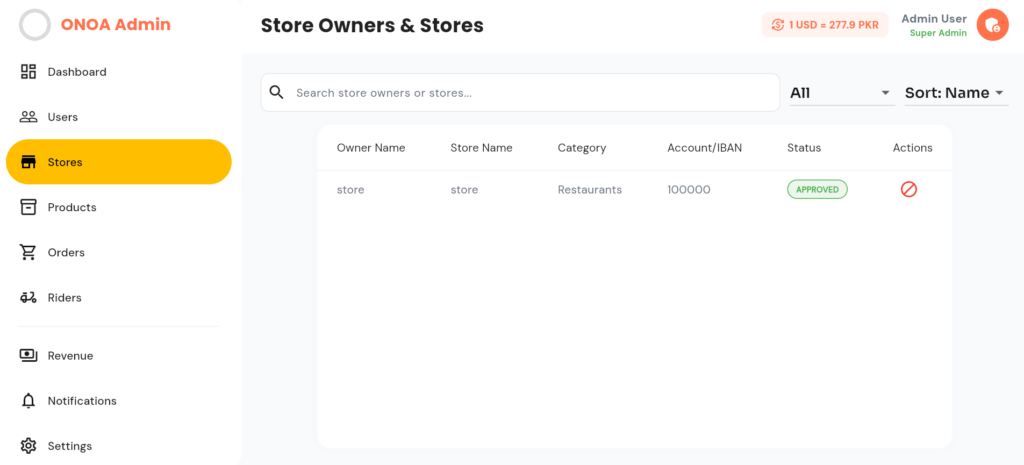Click the block icon for store row
The height and width of the screenshot is (465, 1024).
pyautogui.click(x=909, y=189)
